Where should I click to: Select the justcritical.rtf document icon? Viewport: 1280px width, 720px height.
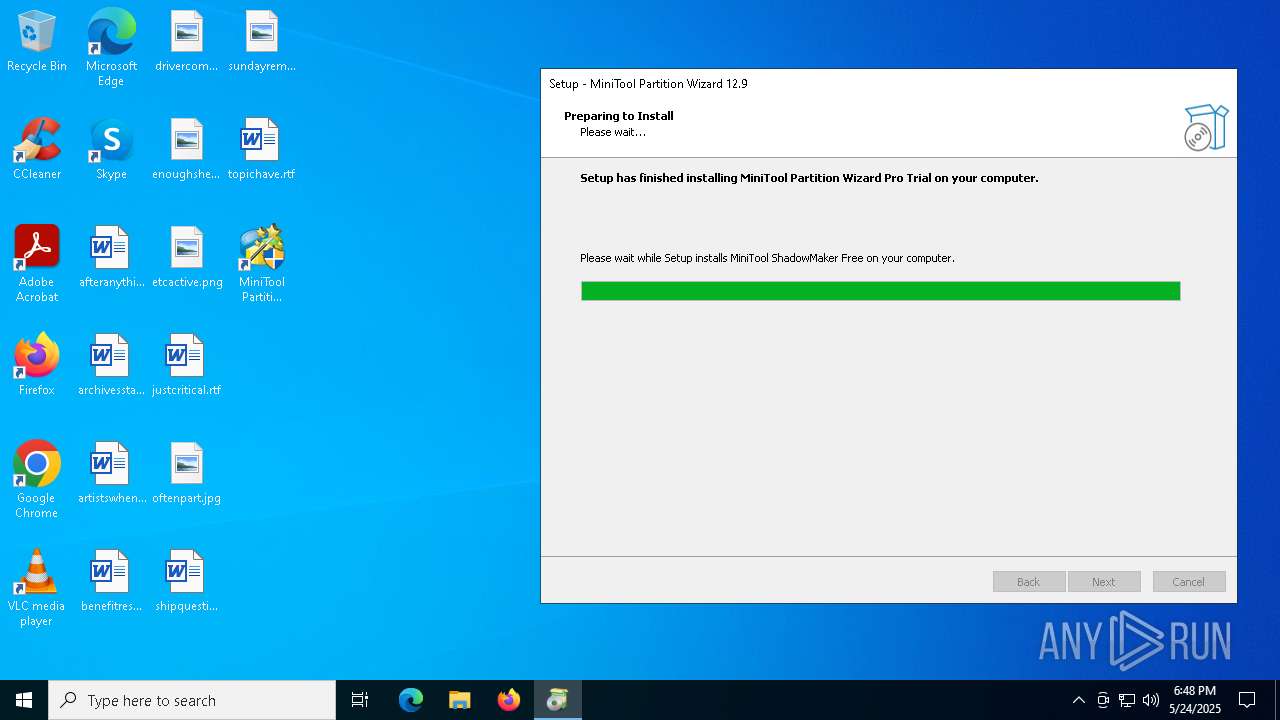pyautogui.click(x=186, y=366)
